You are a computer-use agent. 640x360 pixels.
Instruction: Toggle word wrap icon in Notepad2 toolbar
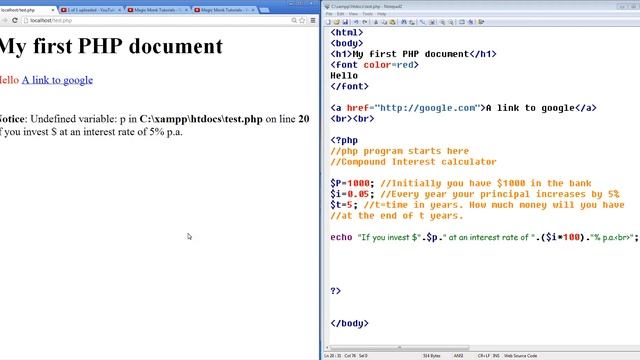pos(422,22)
